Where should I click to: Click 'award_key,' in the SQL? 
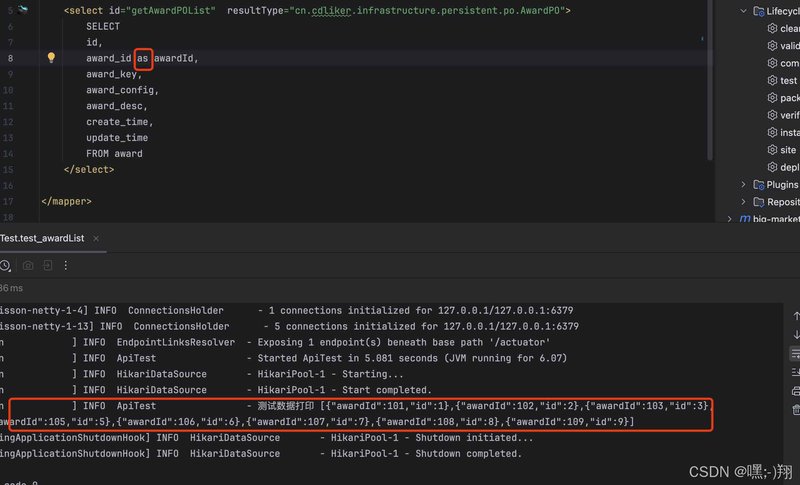(114, 74)
